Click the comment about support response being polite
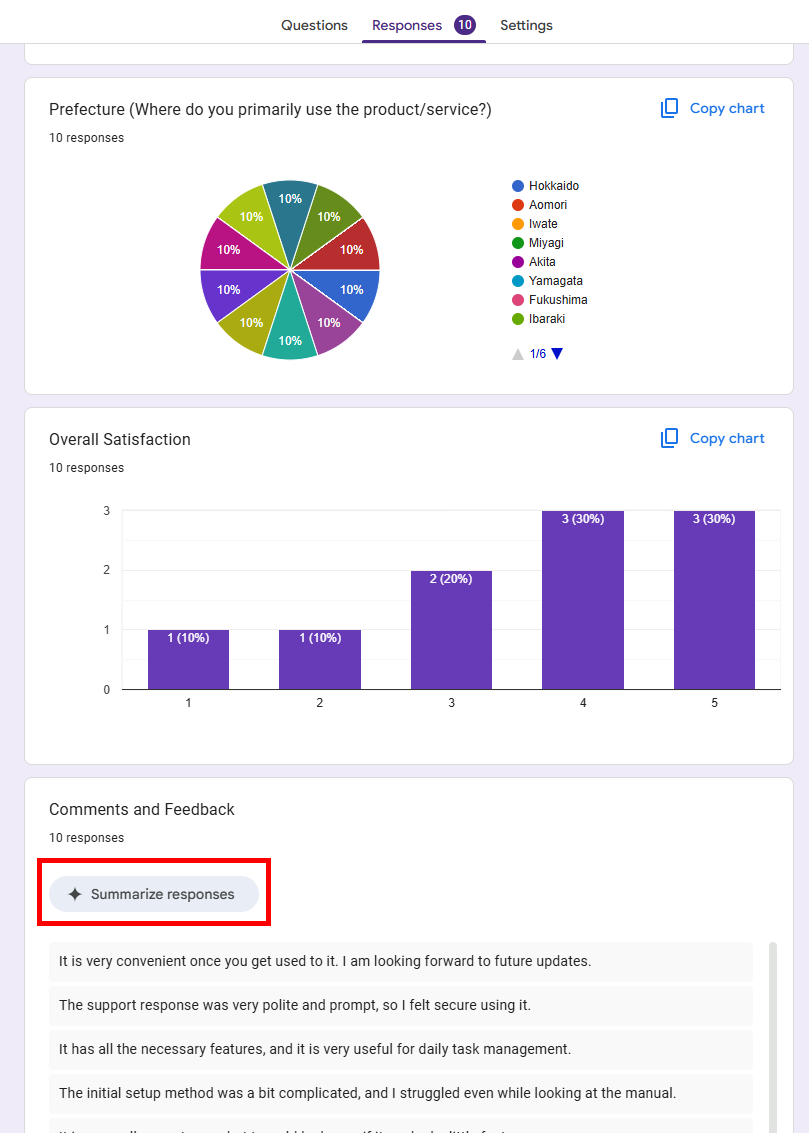Image resolution: width=809 pixels, height=1133 pixels. pyautogui.click(x=401, y=1005)
